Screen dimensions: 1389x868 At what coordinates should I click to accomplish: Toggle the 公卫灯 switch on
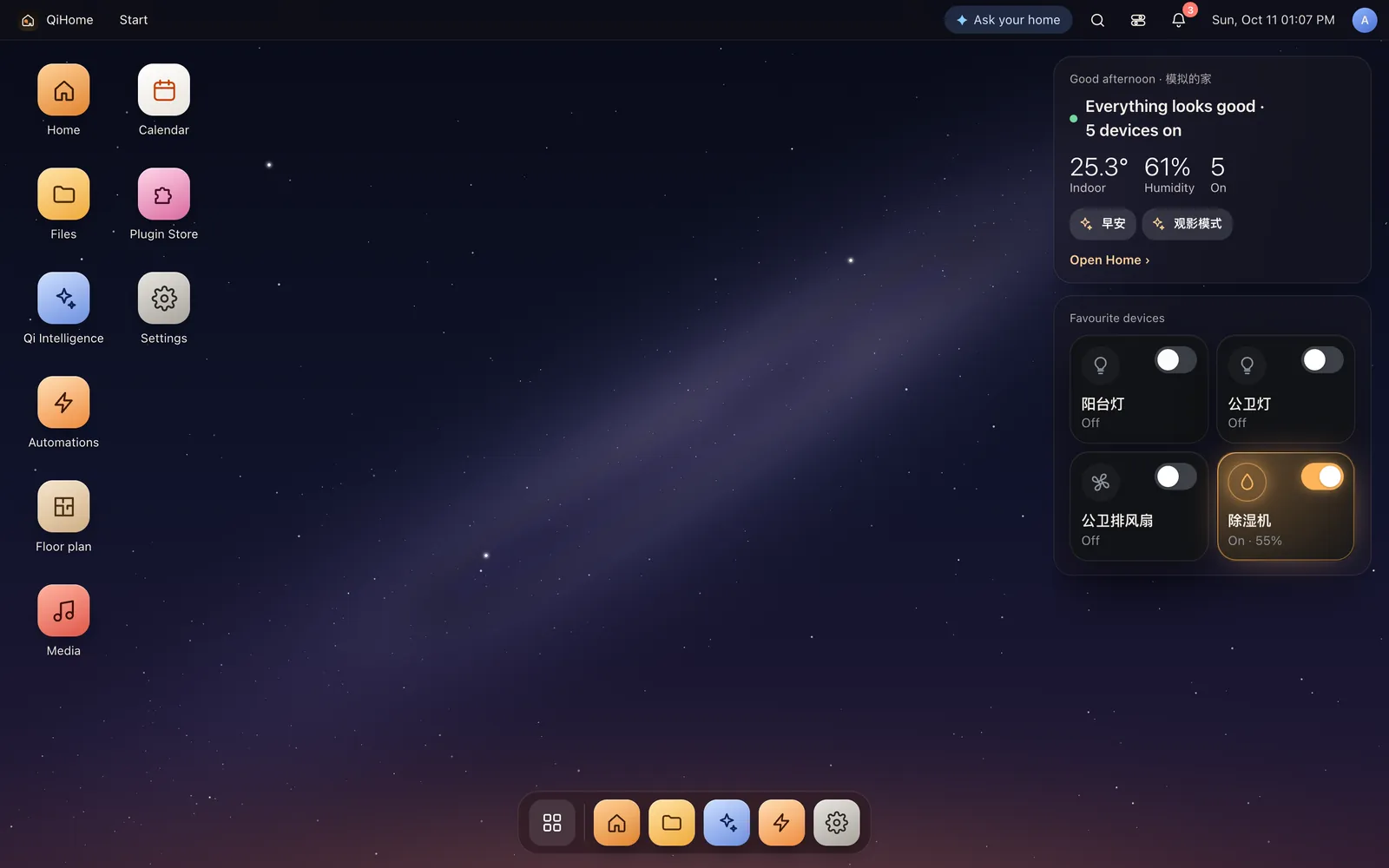pyautogui.click(x=1322, y=360)
